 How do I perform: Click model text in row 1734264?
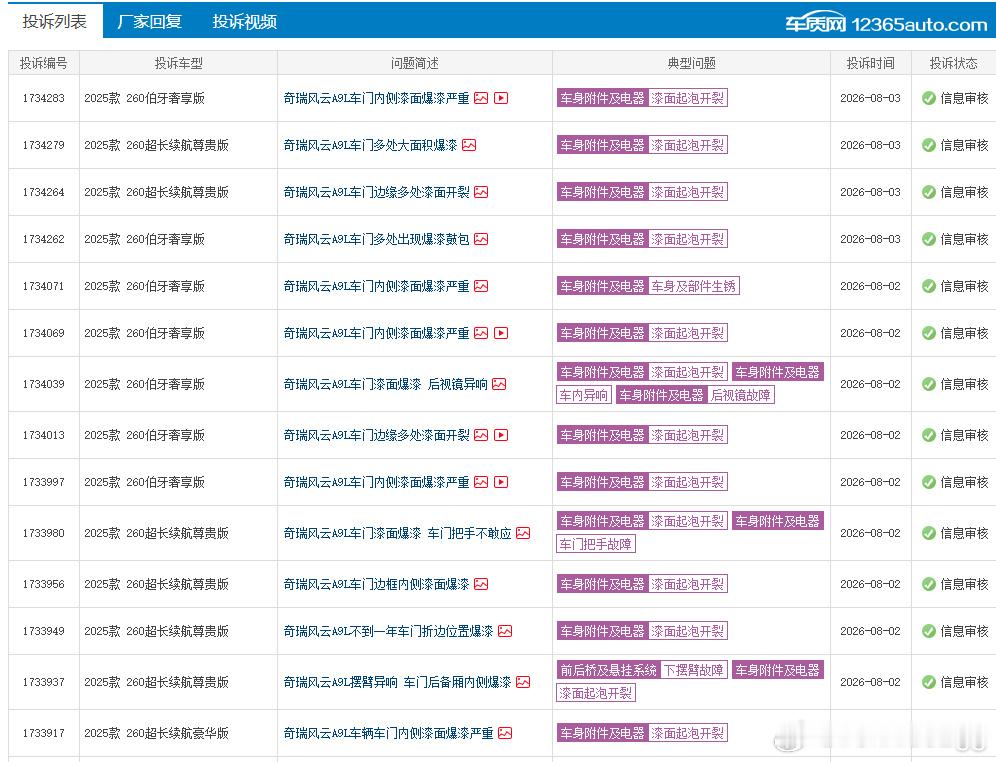pyautogui.click(x=156, y=192)
